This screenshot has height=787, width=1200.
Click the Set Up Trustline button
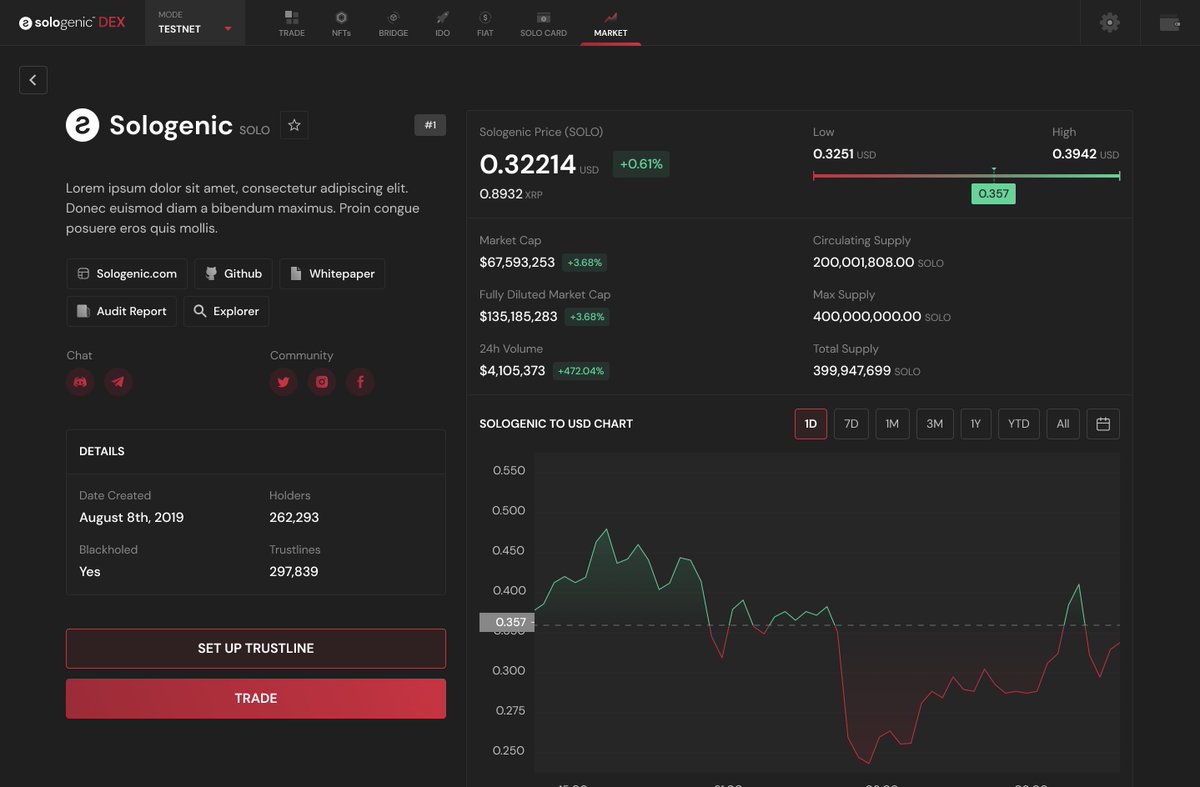(x=256, y=648)
